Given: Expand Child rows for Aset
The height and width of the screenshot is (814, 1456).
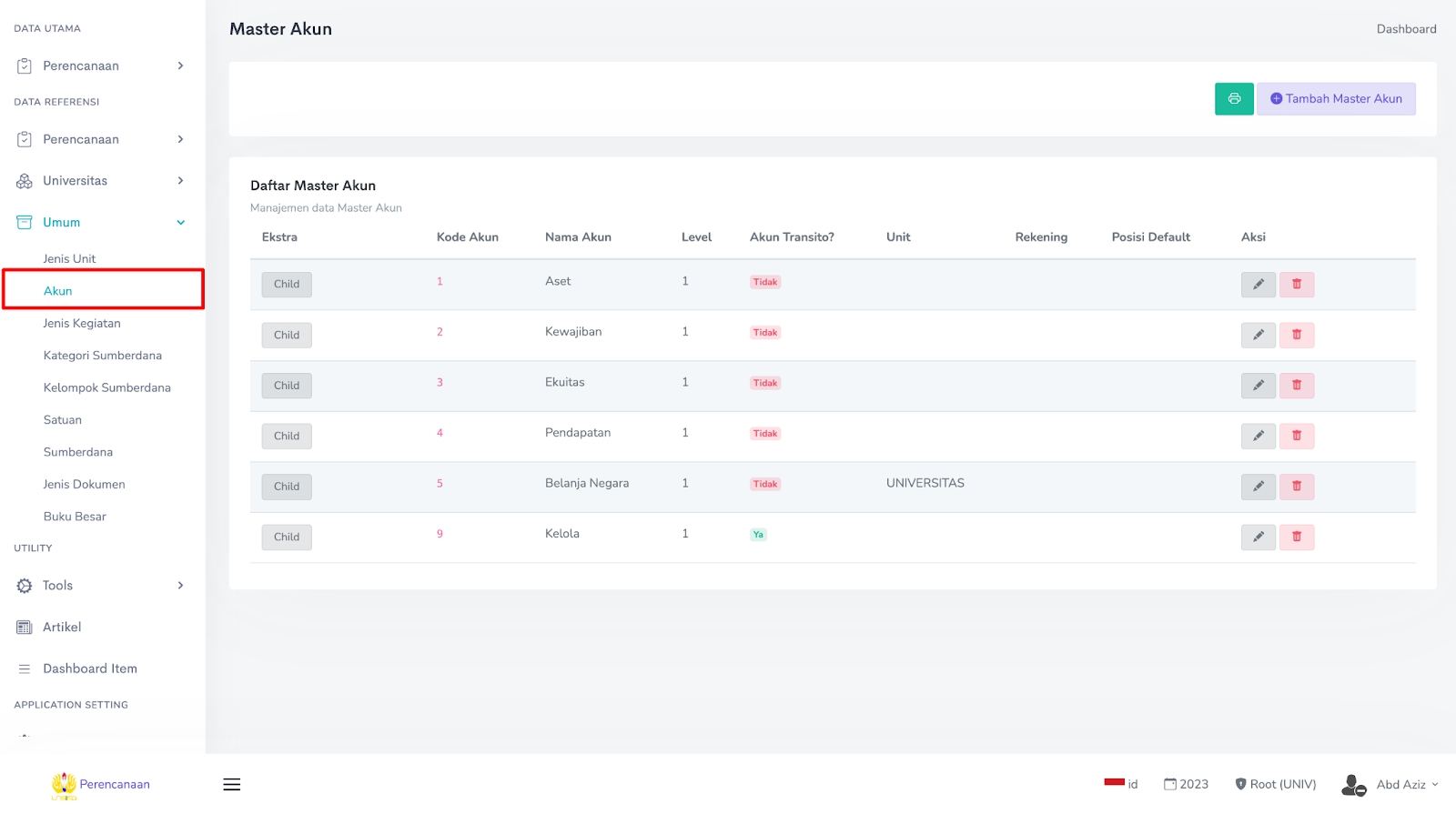Looking at the screenshot, I should point(287,285).
